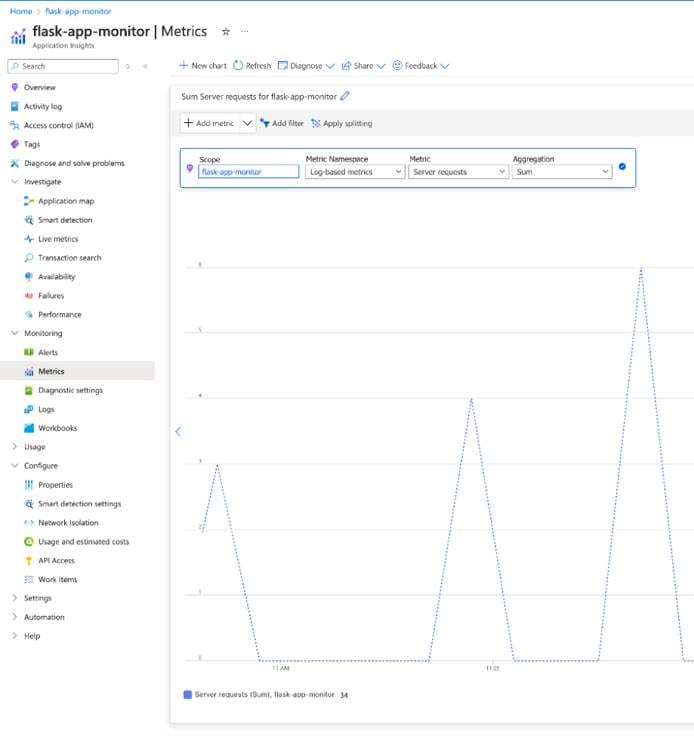Viewport: 694px width, 736px height.
Task: Click legend color swatch for Server requests
Action: tap(188, 695)
